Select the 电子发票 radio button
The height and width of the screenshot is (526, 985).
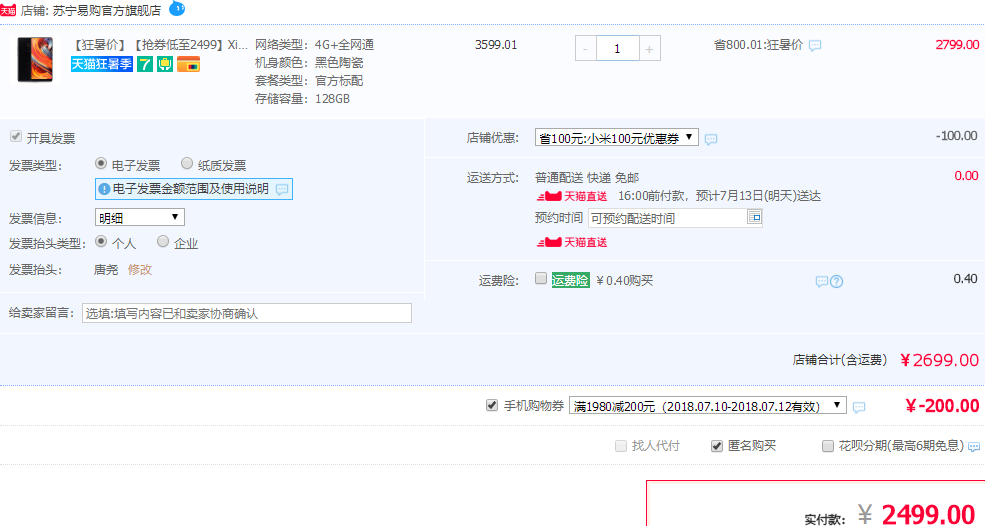[101, 163]
